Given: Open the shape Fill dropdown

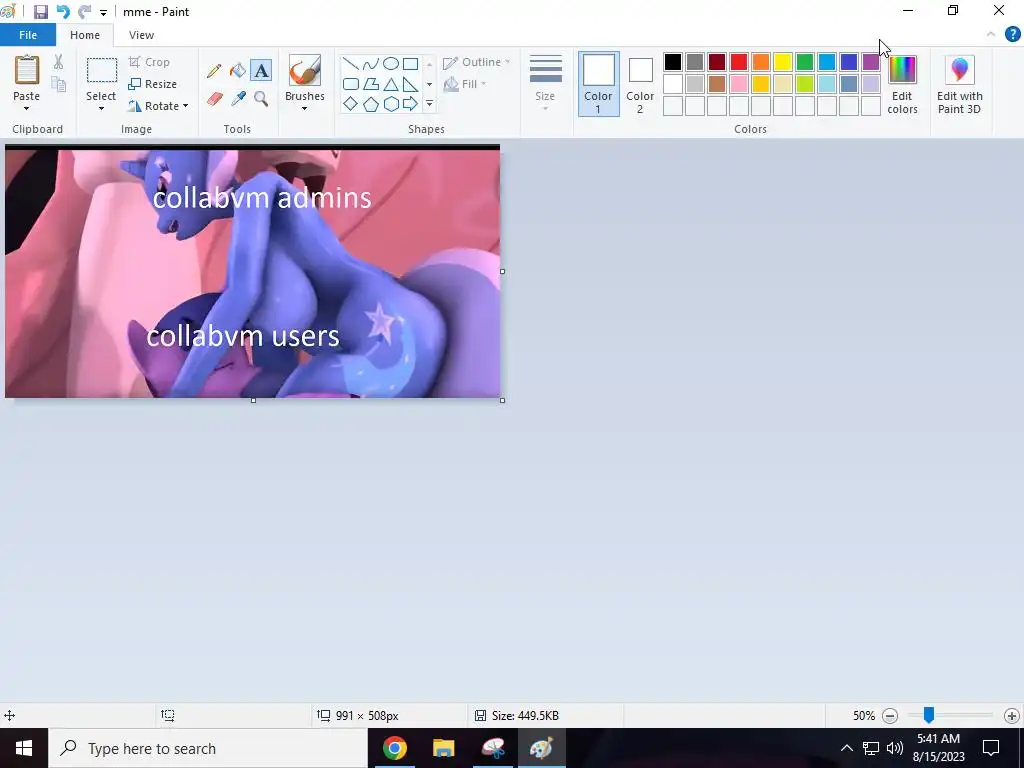Looking at the screenshot, I should 465,84.
